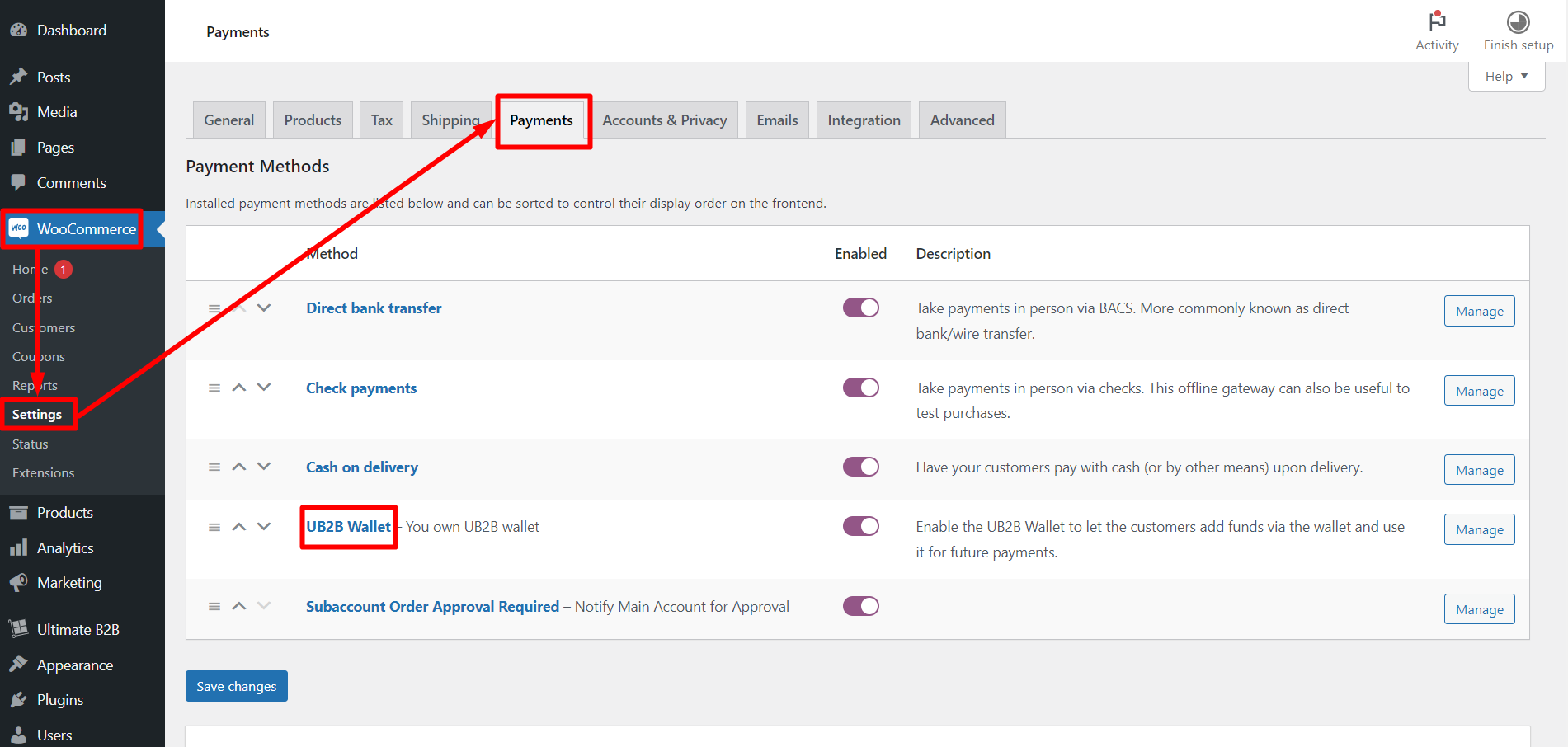This screenshot has width=1568, height=747.
Task: Click the Appearance brush icon
Action: (x=18, y=665)
